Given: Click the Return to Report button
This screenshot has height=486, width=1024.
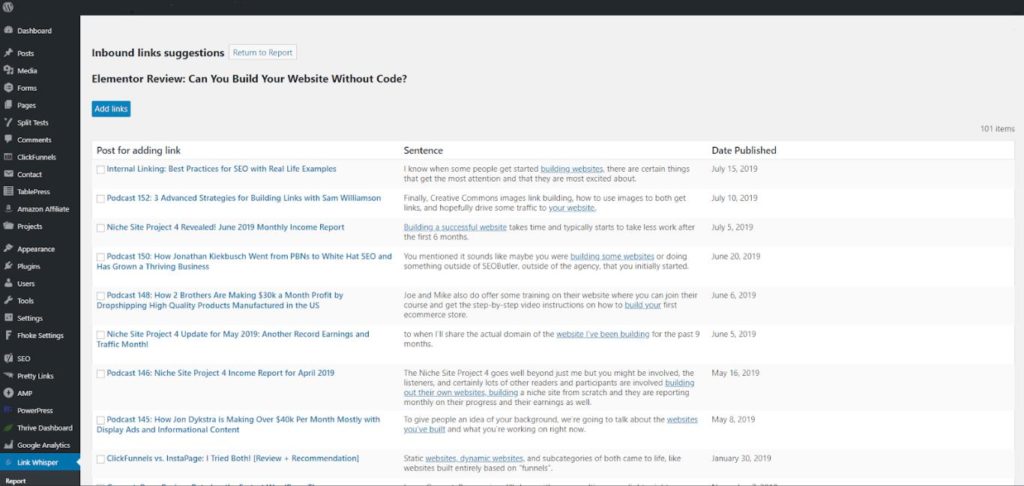Looking at the screenshot, I should (x=263, y=53).
